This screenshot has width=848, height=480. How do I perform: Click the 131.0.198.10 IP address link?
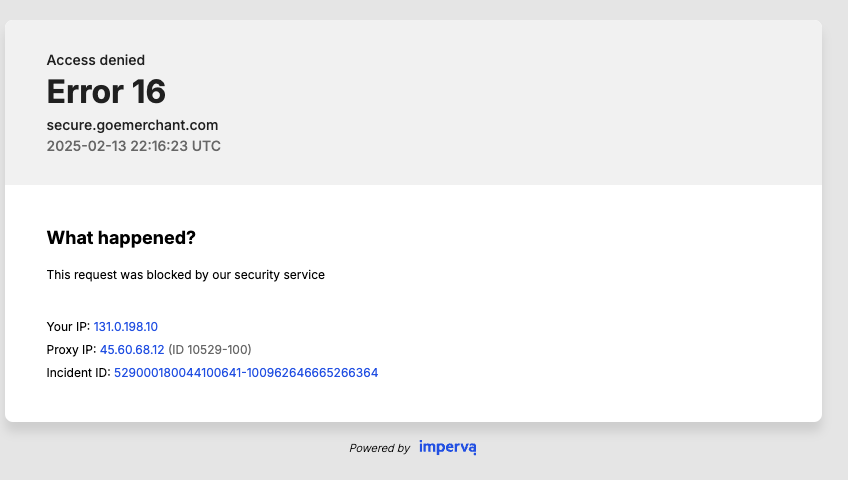[125, 326]
